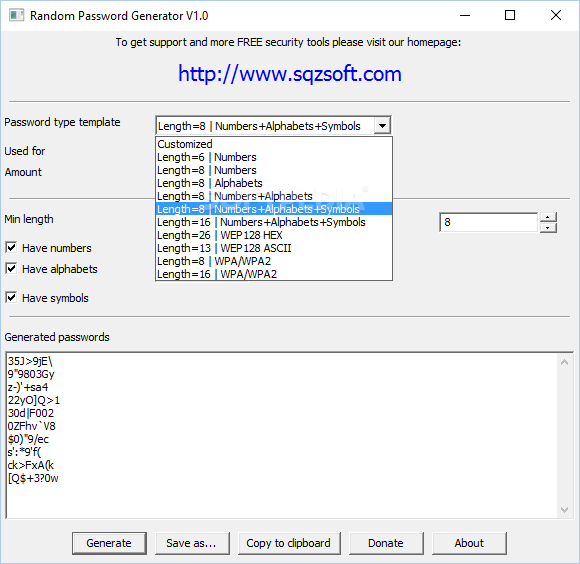Click password line 9"9803Gy
Image resolution: width=580 pixels, height=564 pixels.
tap(31, 374)
